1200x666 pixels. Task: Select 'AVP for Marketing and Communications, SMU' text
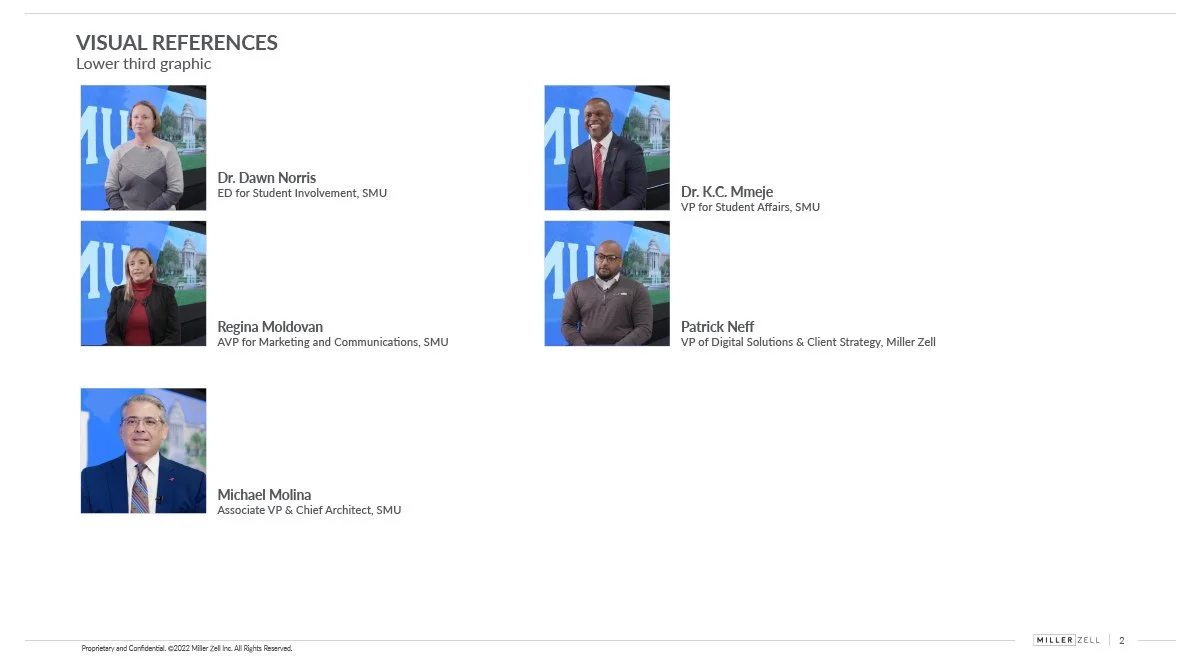pyautogui.click(x=333, y=342)
